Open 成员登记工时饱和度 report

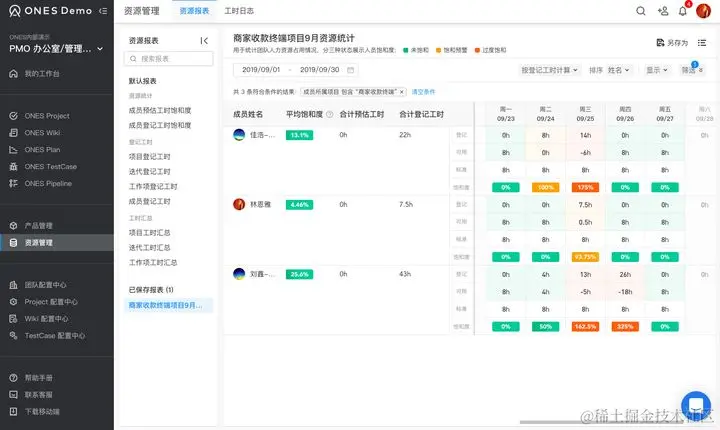coord(160,125)
